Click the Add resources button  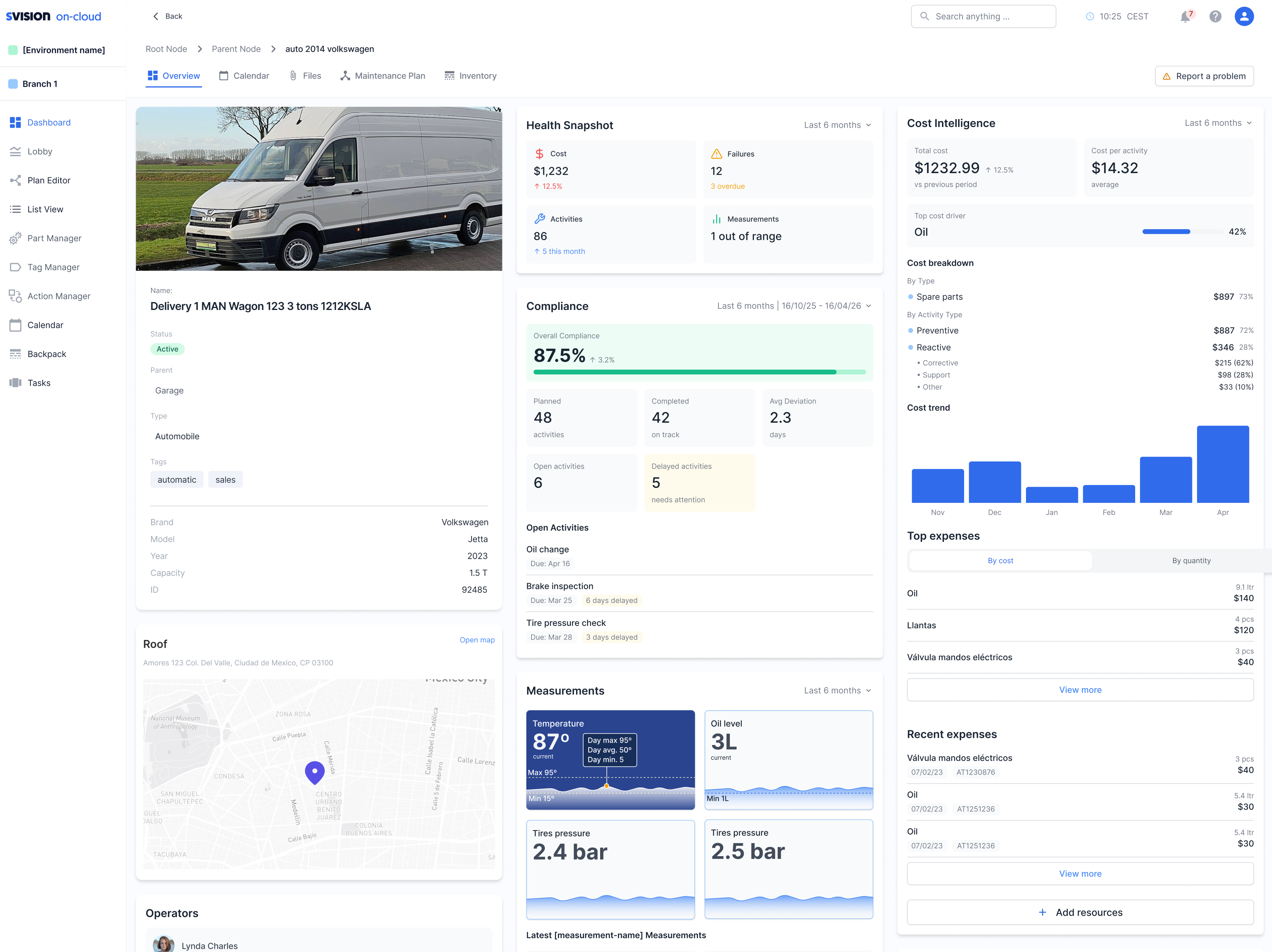(x=1080, y=912)
